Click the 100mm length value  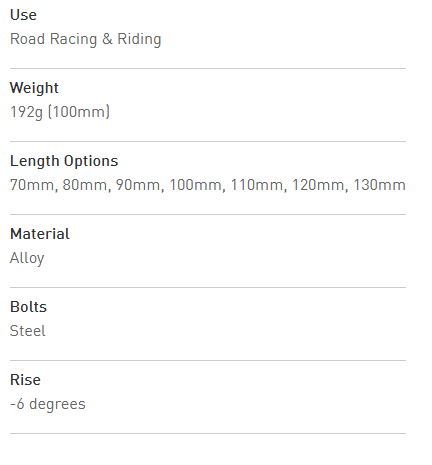(x=196, y=185)
